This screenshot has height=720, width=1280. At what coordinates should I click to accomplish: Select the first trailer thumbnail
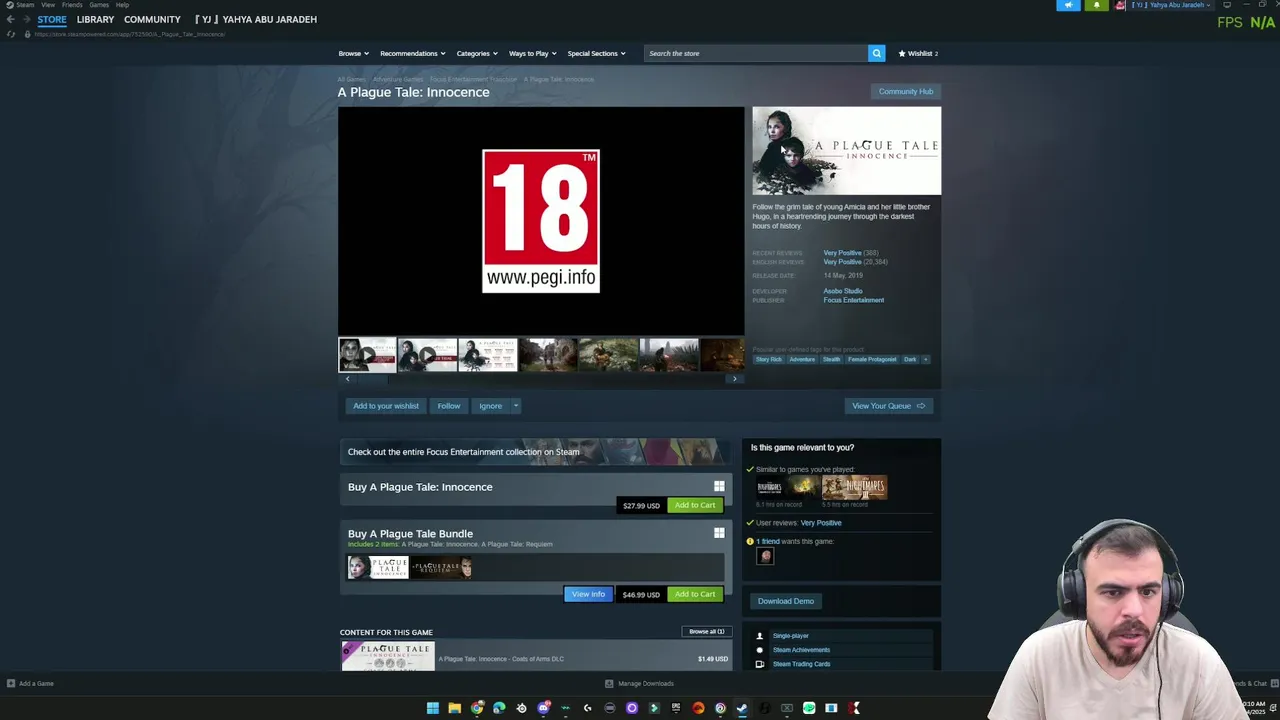(367, 355)
